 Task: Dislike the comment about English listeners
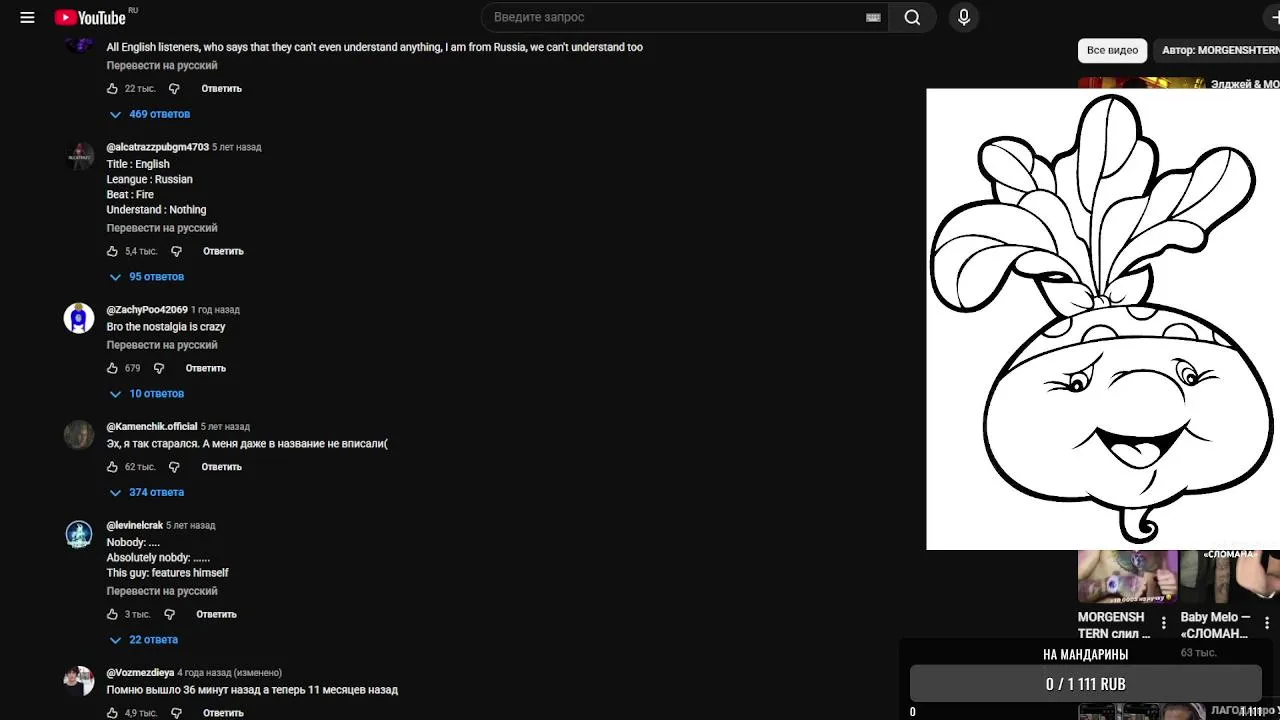(174, 89)
